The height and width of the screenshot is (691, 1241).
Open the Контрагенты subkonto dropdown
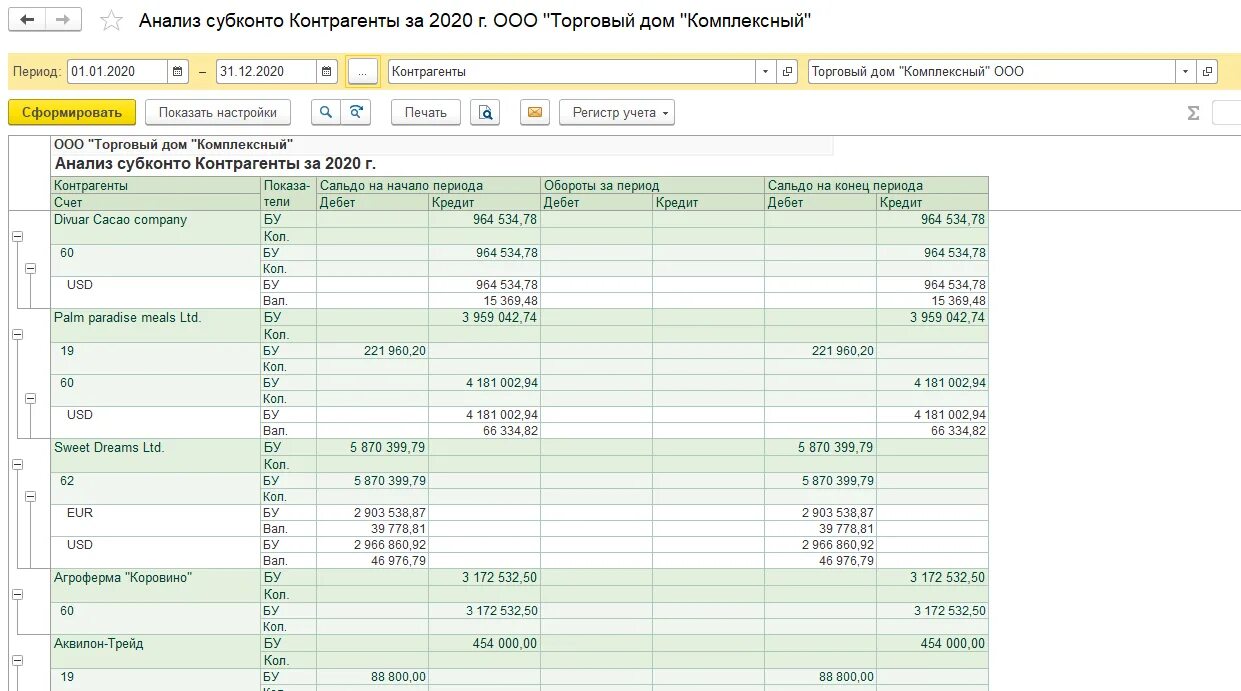pos(765,72)
